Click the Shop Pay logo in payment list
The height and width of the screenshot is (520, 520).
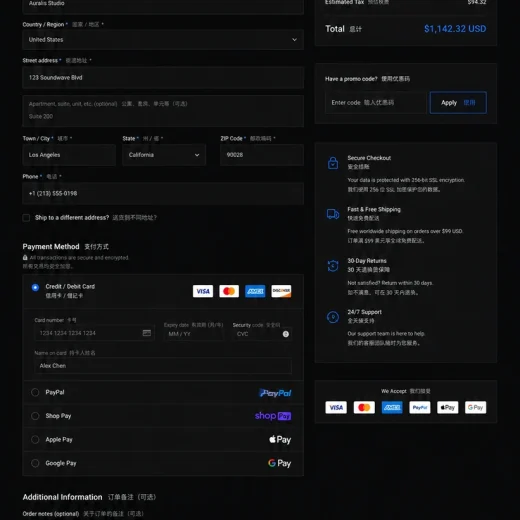[273, 416]
